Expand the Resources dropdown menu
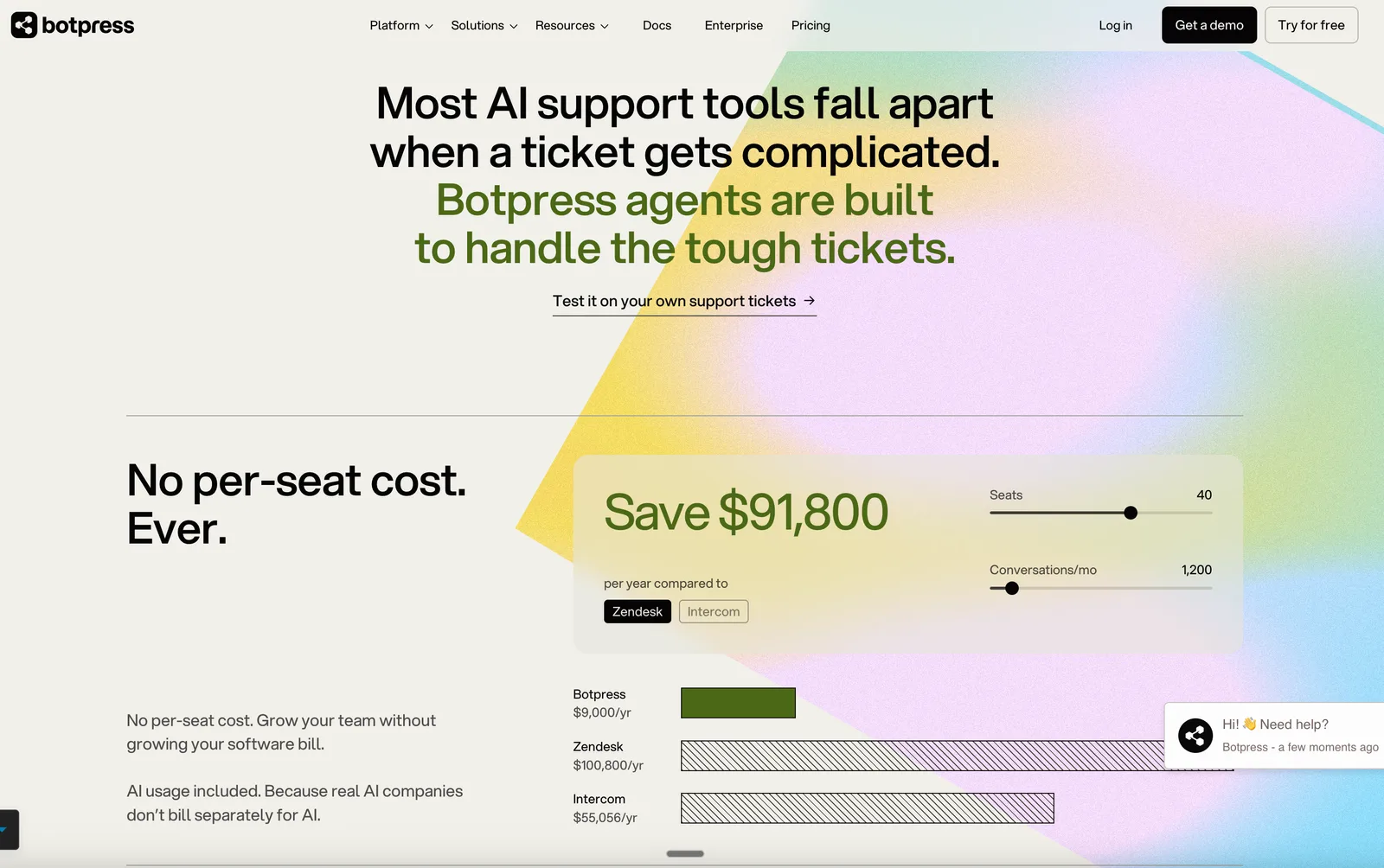This screenshot has width=1384, height=868. point(572,26)
